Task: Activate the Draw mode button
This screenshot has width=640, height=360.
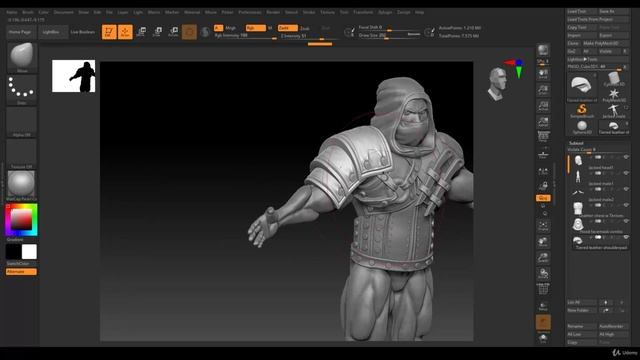Action: pyautogui.click(x=125, y=32)
